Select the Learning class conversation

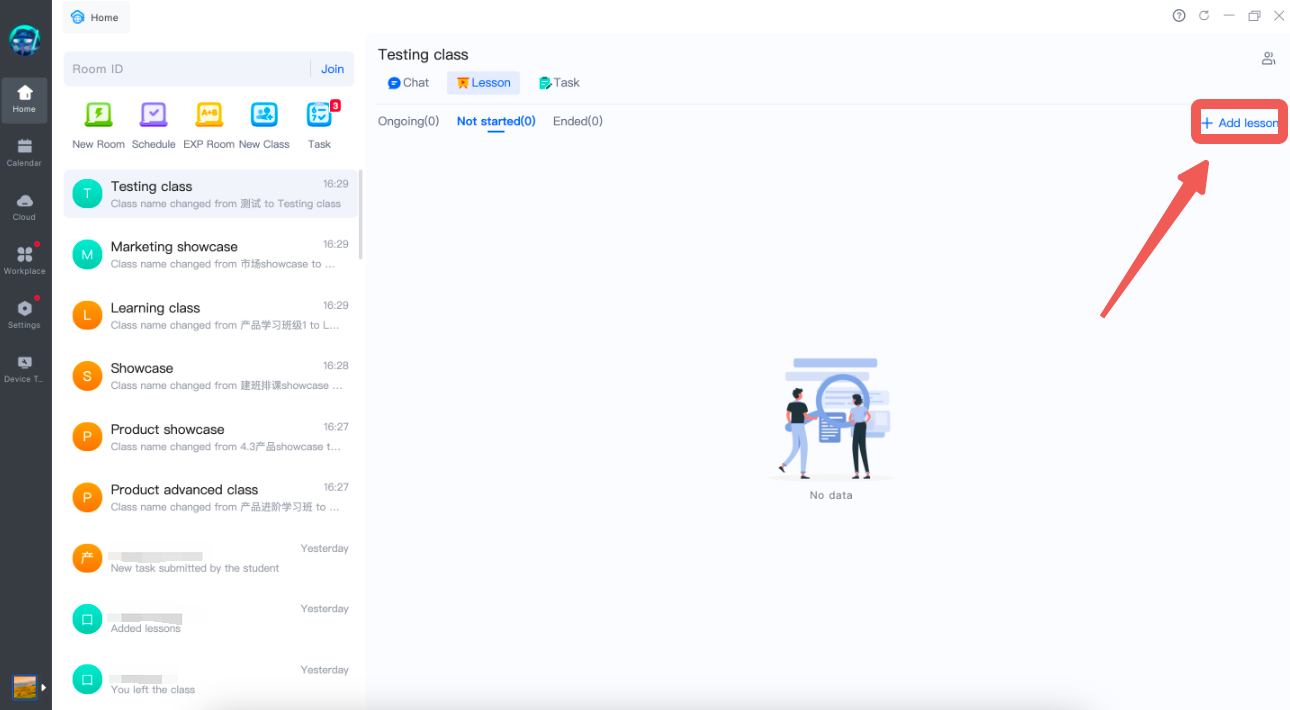[210, 316]
